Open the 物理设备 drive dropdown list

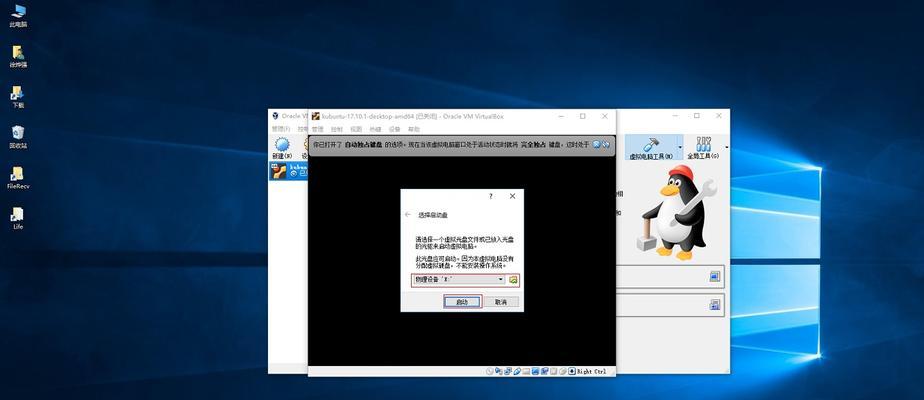(x=458, y=280)
